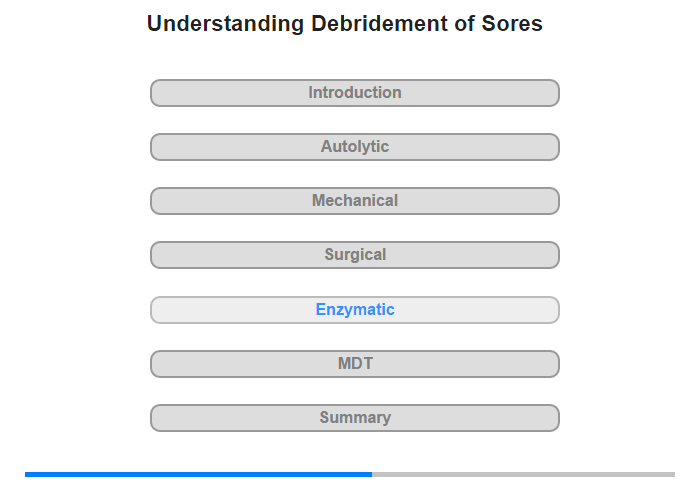Image resolution: width=700 pixels, height=480 pixels.
Task: Start the lesson at Introduction
Action: point(355,93)
